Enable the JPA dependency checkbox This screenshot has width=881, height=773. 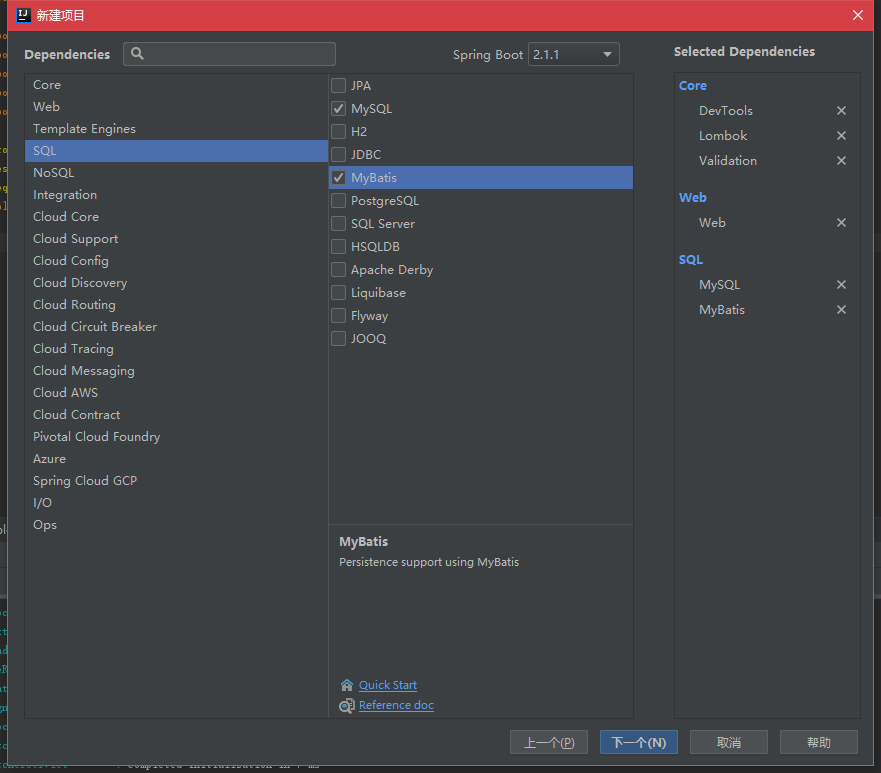338,85
